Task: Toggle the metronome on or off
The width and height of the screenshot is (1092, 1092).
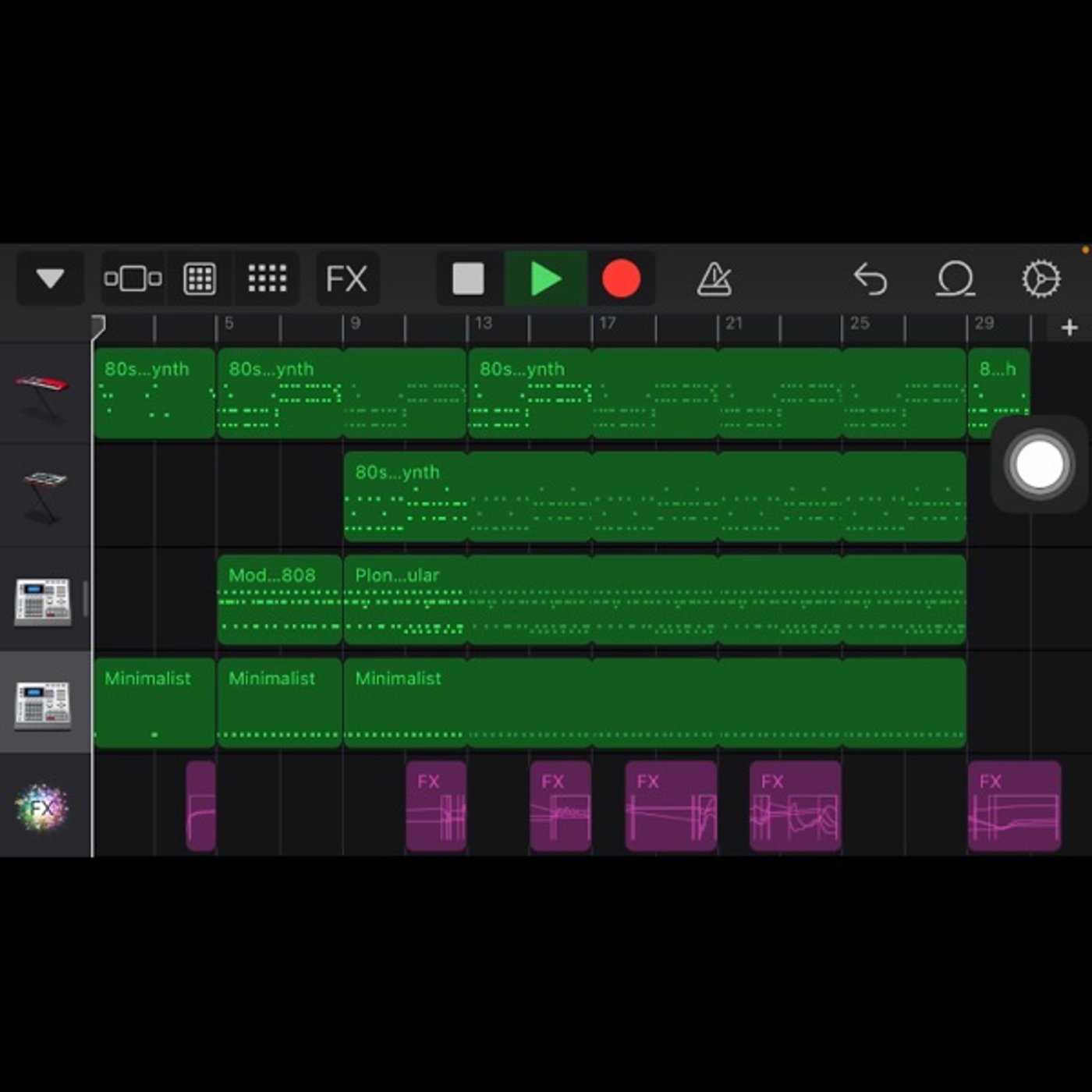Action: coord(714,278)
